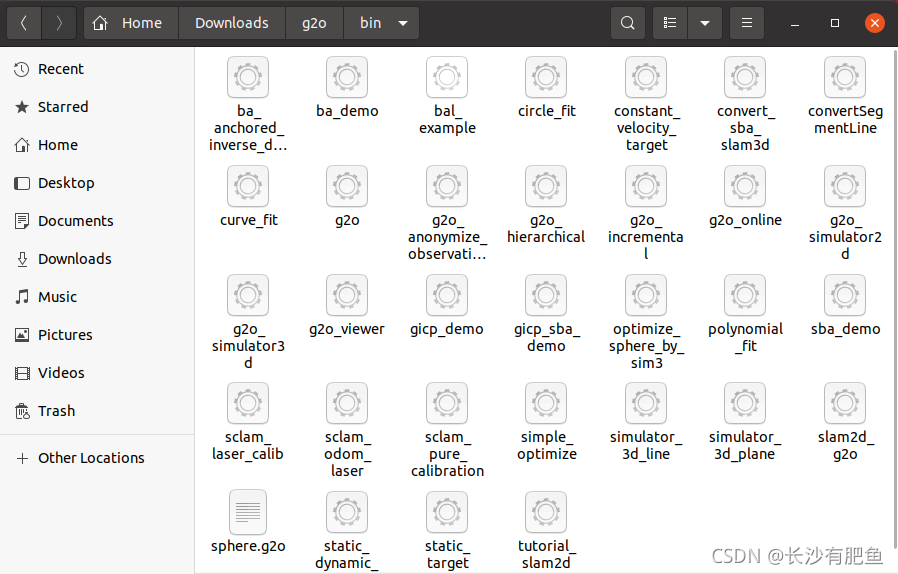Navigate to g2o in path bar
The image size is (898, 574).
314,23
